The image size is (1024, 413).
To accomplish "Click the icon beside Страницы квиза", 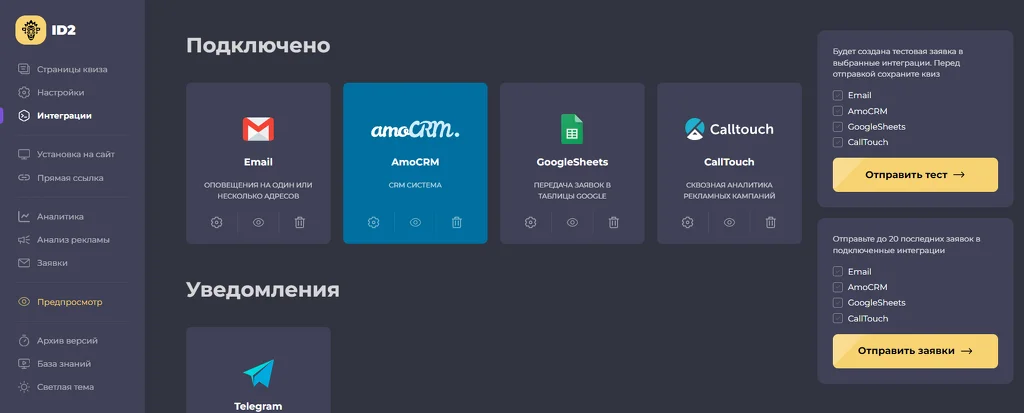I will (24, 69).
